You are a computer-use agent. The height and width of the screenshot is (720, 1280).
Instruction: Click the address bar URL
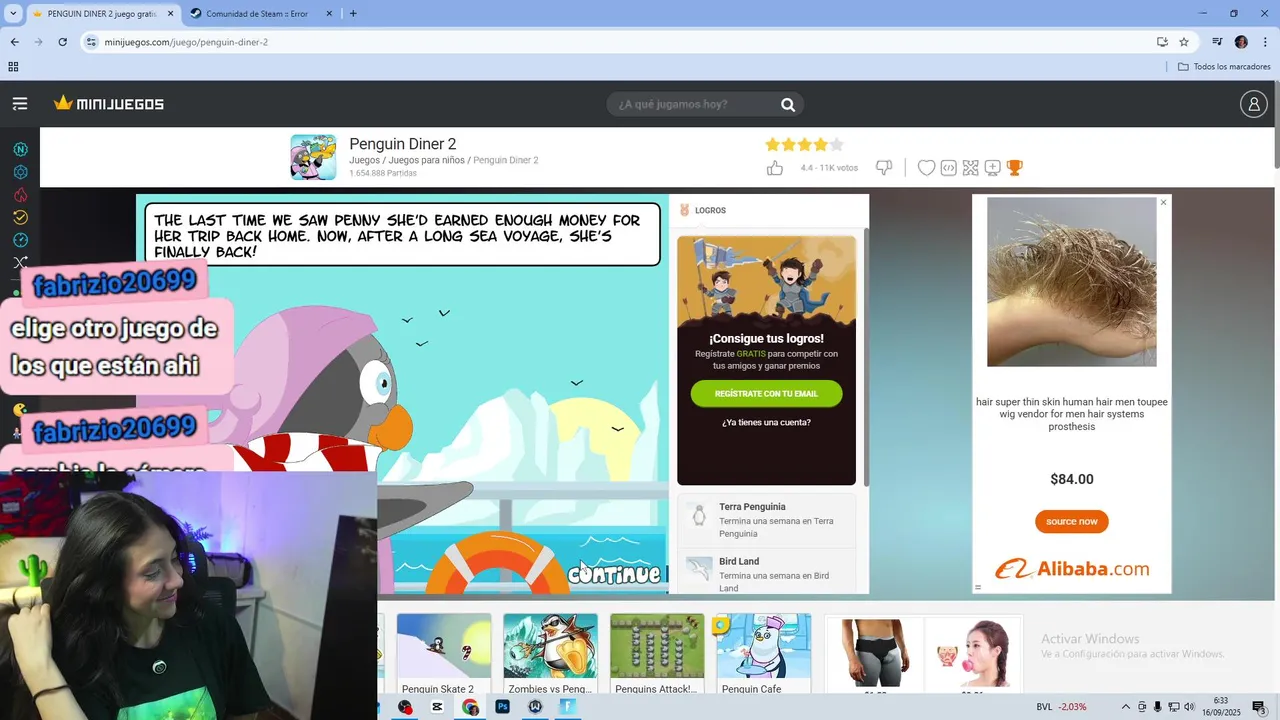point(186,42)
